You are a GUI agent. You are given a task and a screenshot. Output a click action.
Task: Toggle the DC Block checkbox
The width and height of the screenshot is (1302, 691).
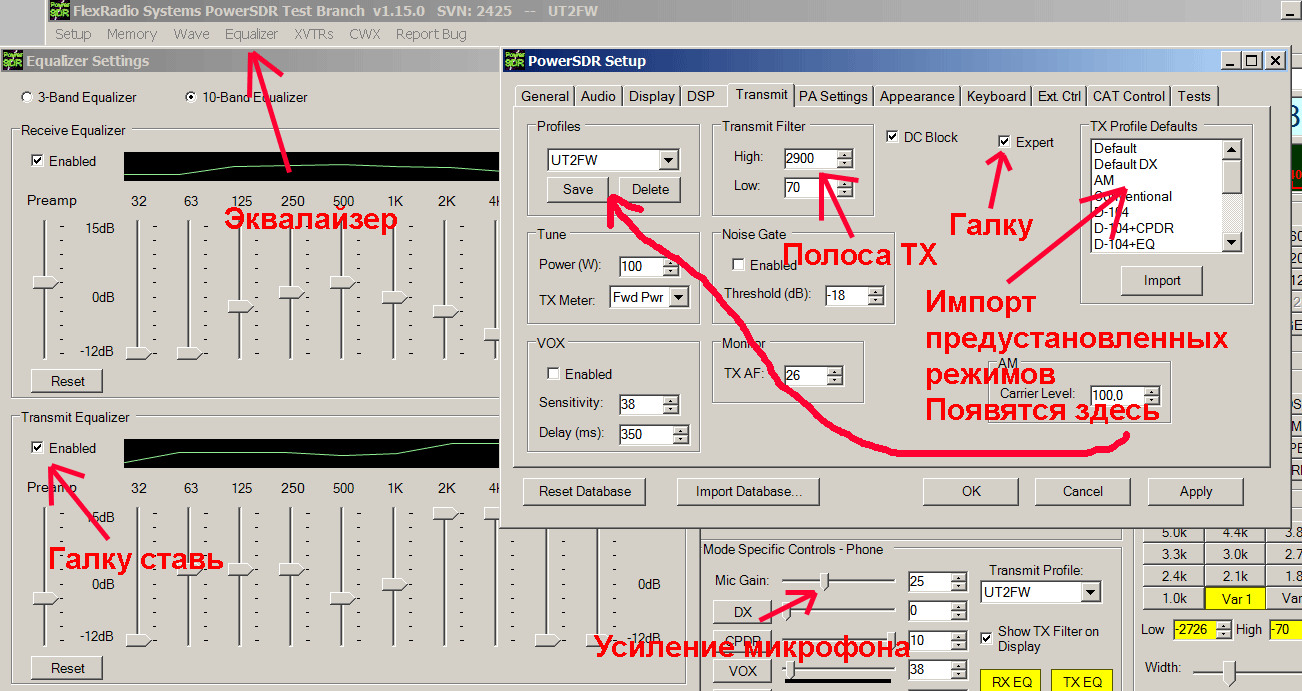(894, 137)
